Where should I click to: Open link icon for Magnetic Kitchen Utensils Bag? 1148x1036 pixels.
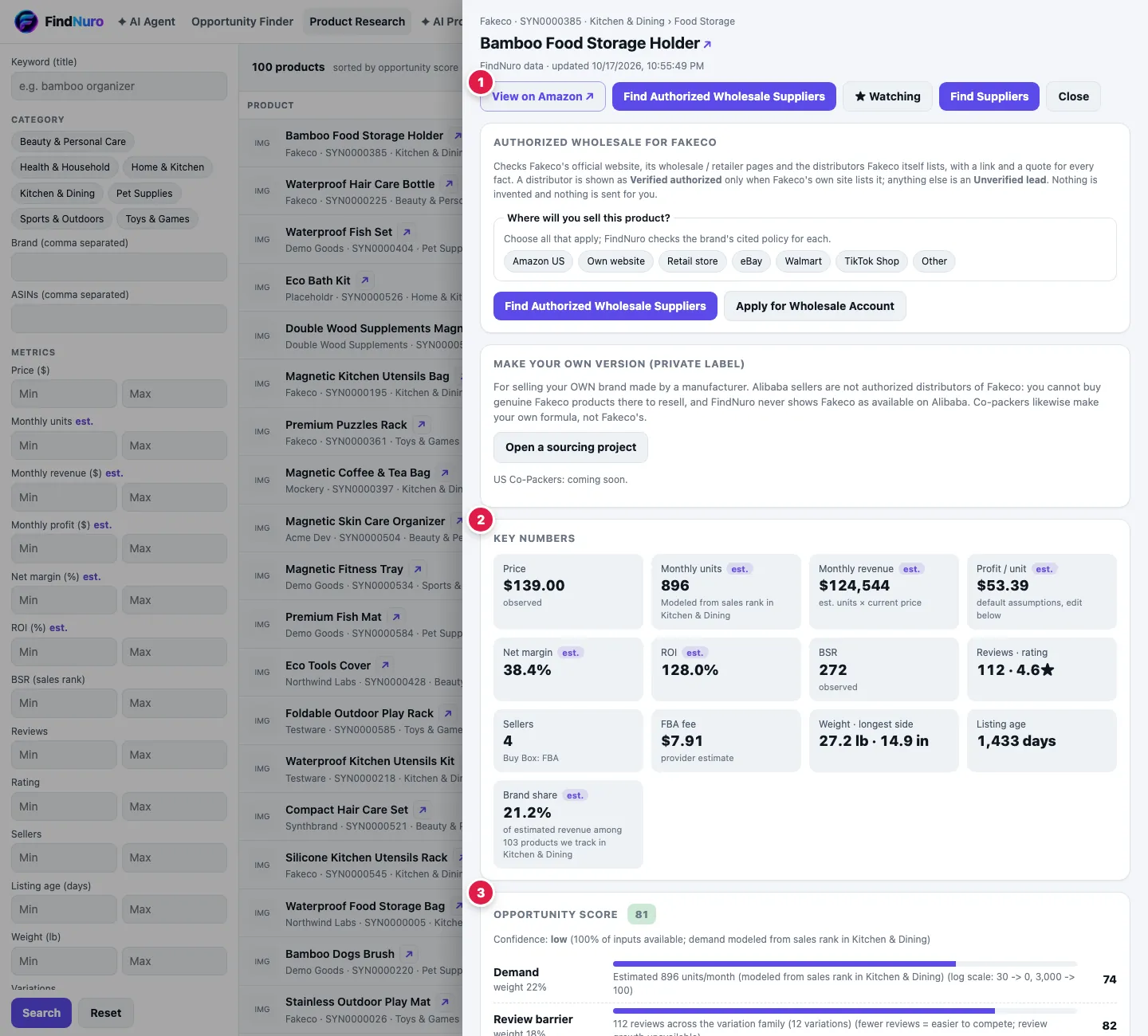click(458, 376)
